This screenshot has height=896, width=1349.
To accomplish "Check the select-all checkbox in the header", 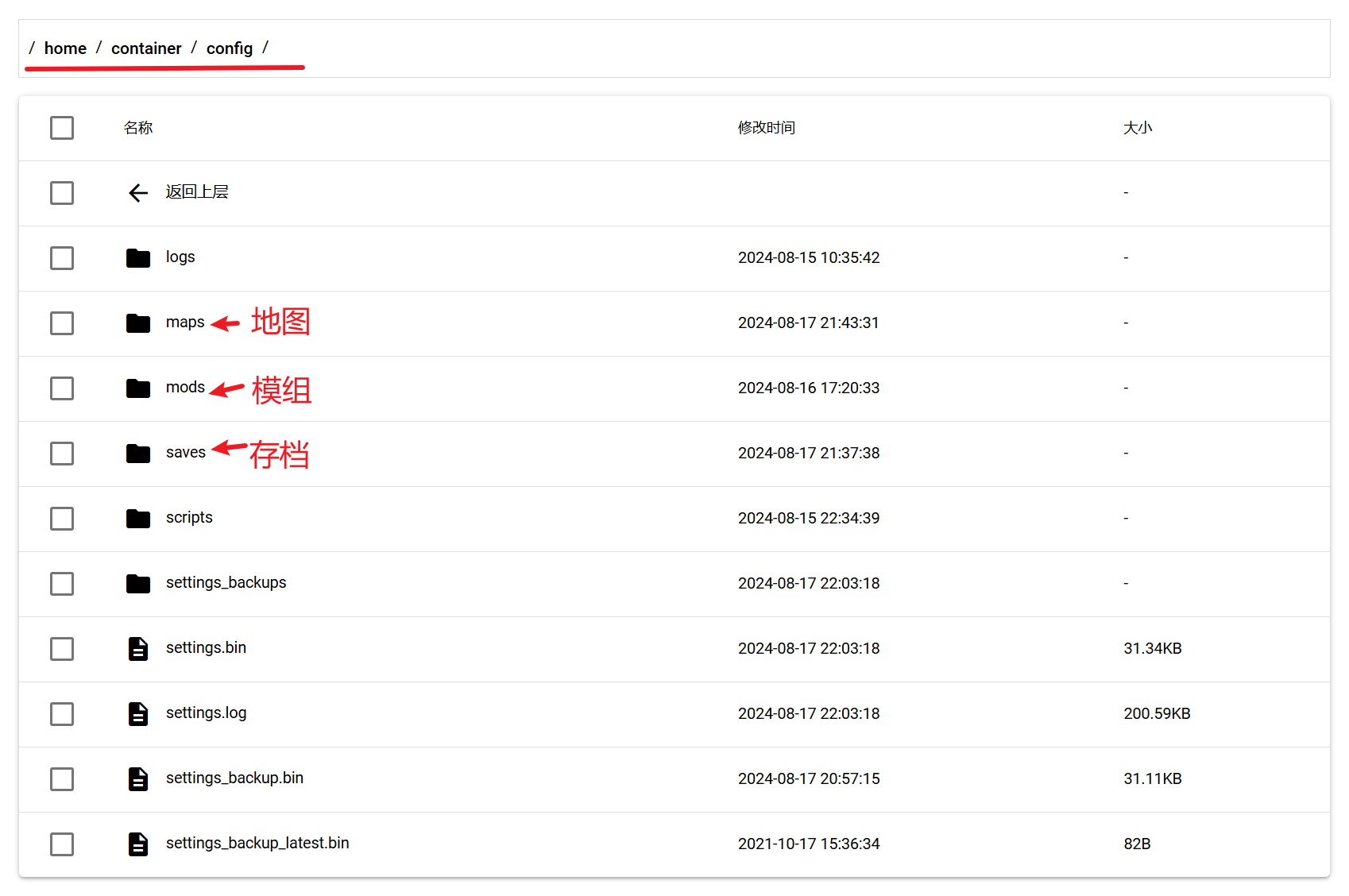I will coord(62,127).
